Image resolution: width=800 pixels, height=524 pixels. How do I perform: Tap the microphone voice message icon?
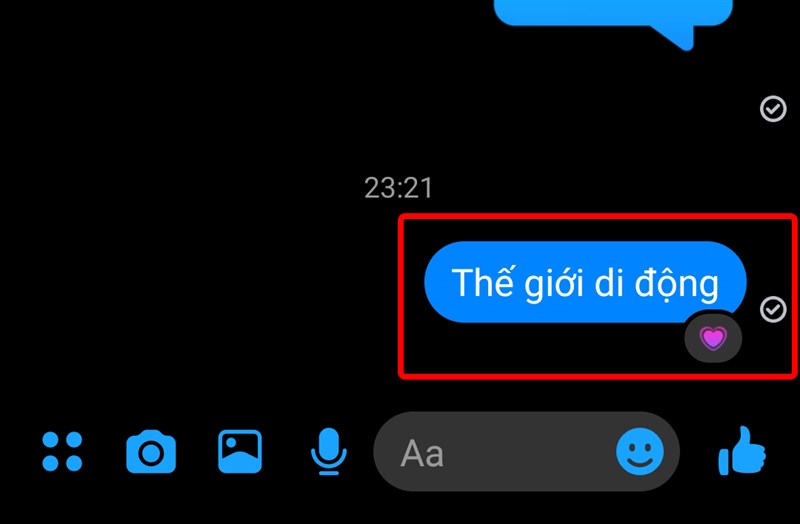point(329,452)
